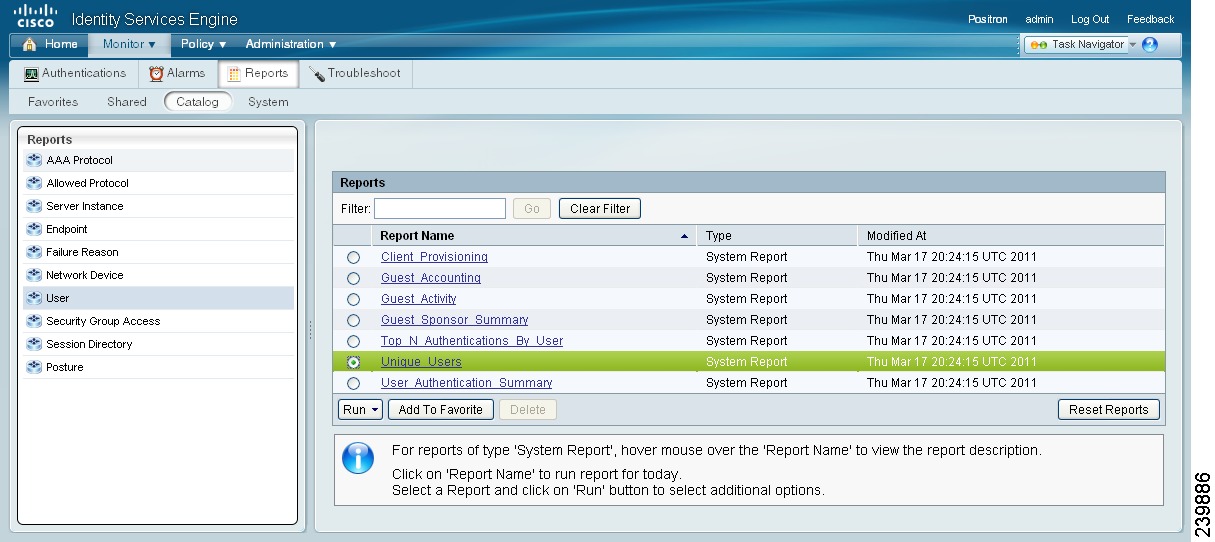
Task: Switch to the Catalog sub-tab
Action: coord(197,102)
